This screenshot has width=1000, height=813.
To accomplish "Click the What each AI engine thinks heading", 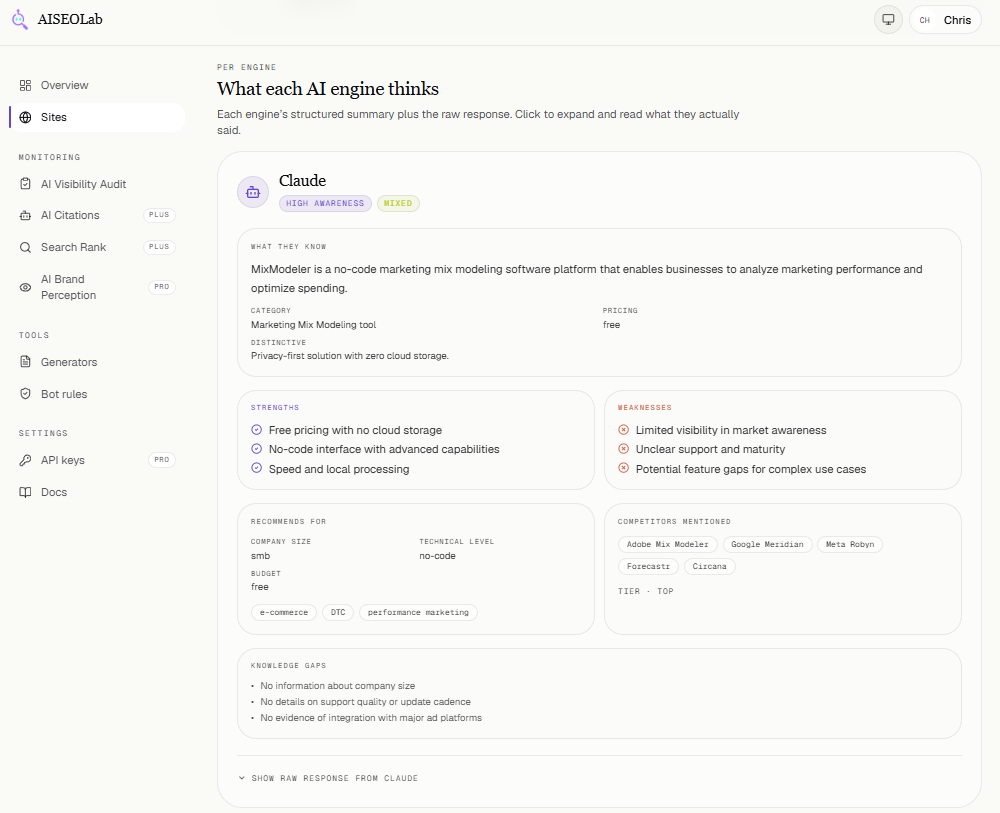I will click(x=328, y=89).
